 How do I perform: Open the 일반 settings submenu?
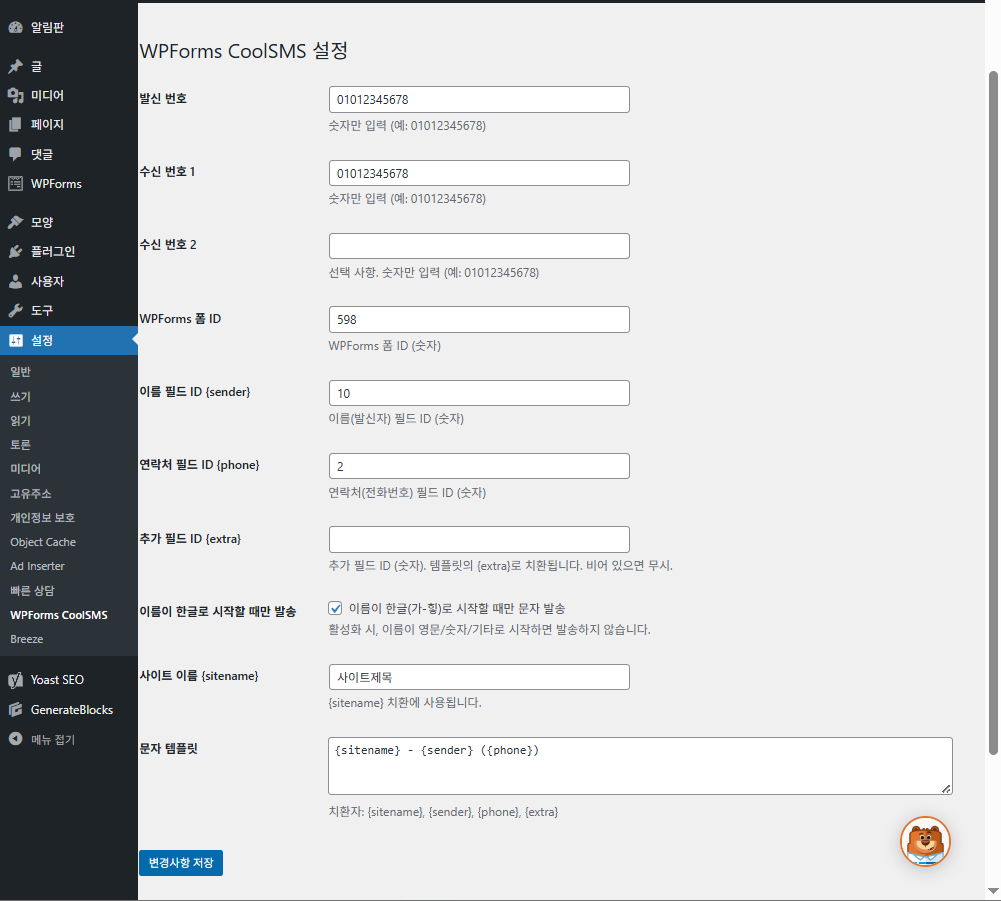20,372
